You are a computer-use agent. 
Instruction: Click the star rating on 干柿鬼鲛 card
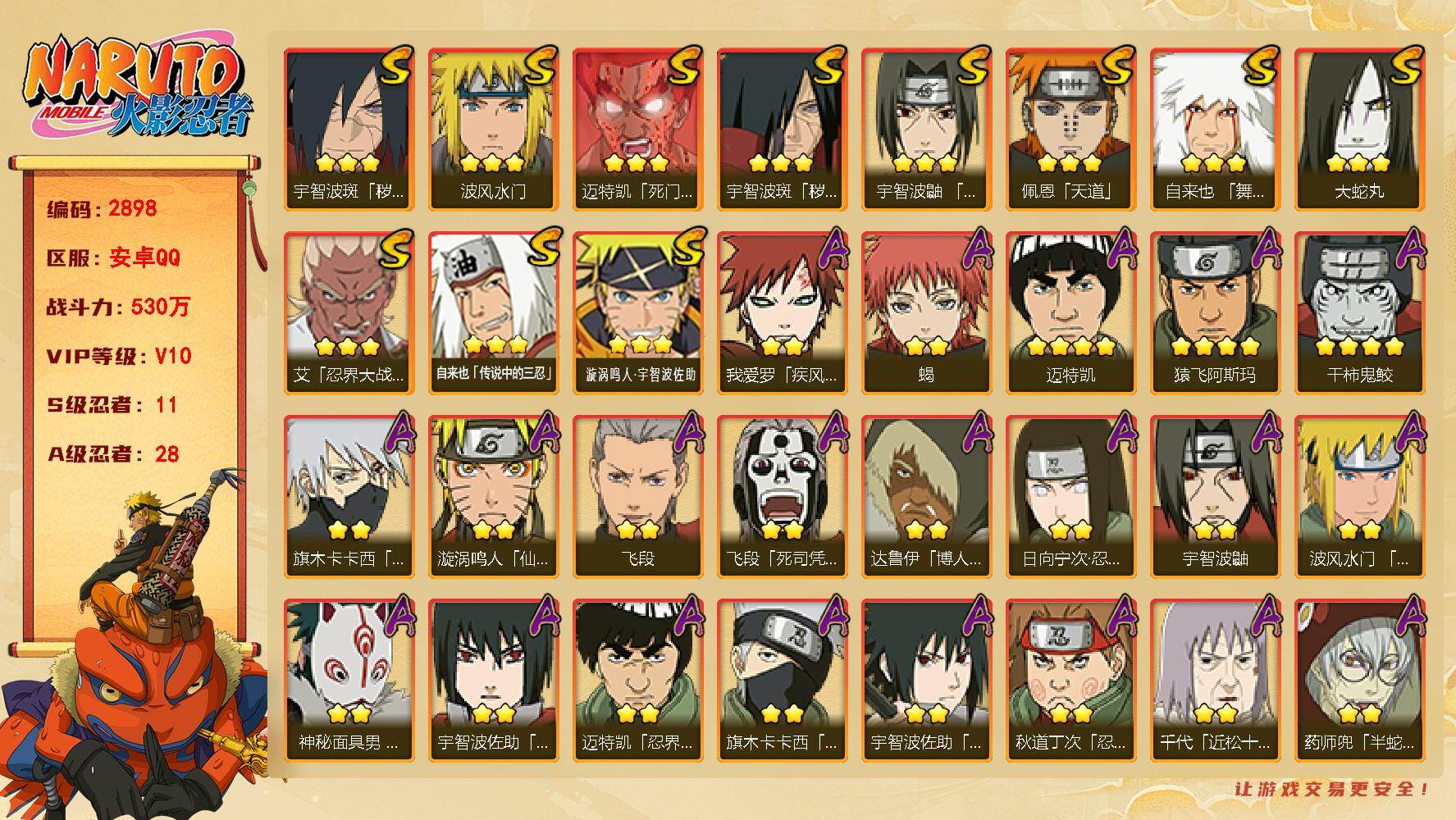click(x=1359, y=346)
